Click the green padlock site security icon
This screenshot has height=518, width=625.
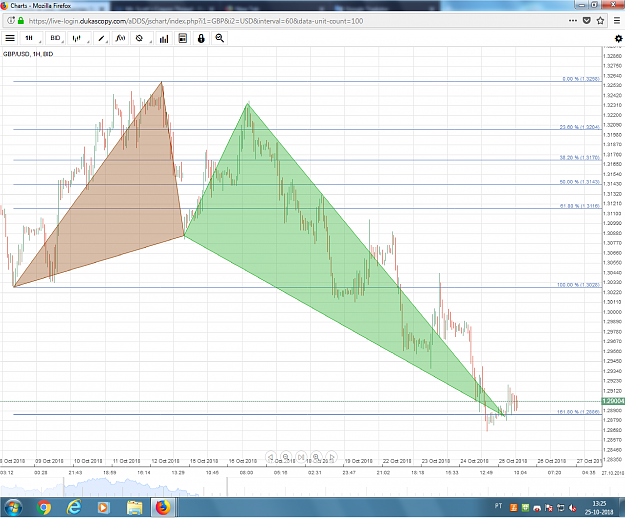coord(21,21)
